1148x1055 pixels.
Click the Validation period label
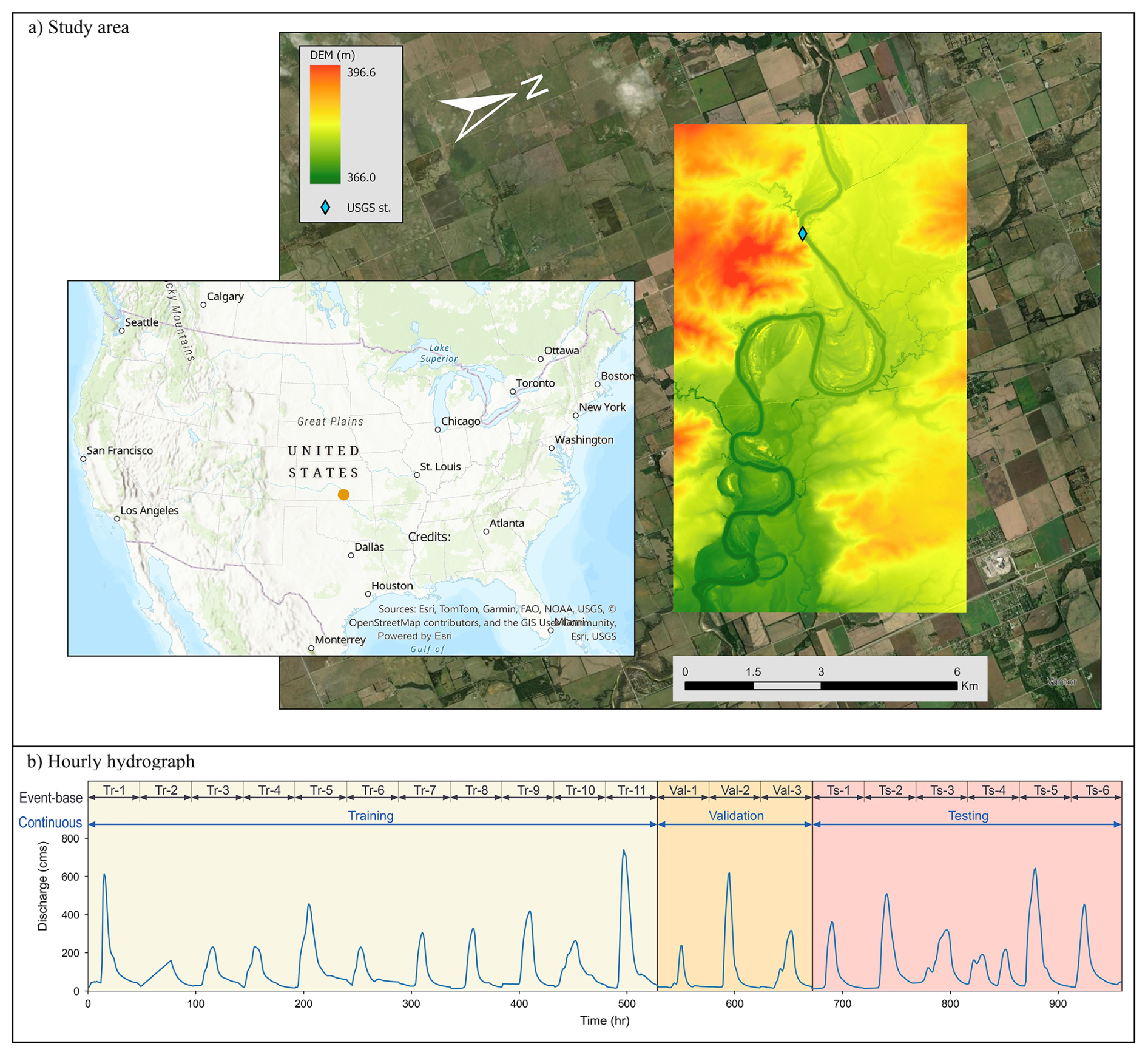pos(735,816)
